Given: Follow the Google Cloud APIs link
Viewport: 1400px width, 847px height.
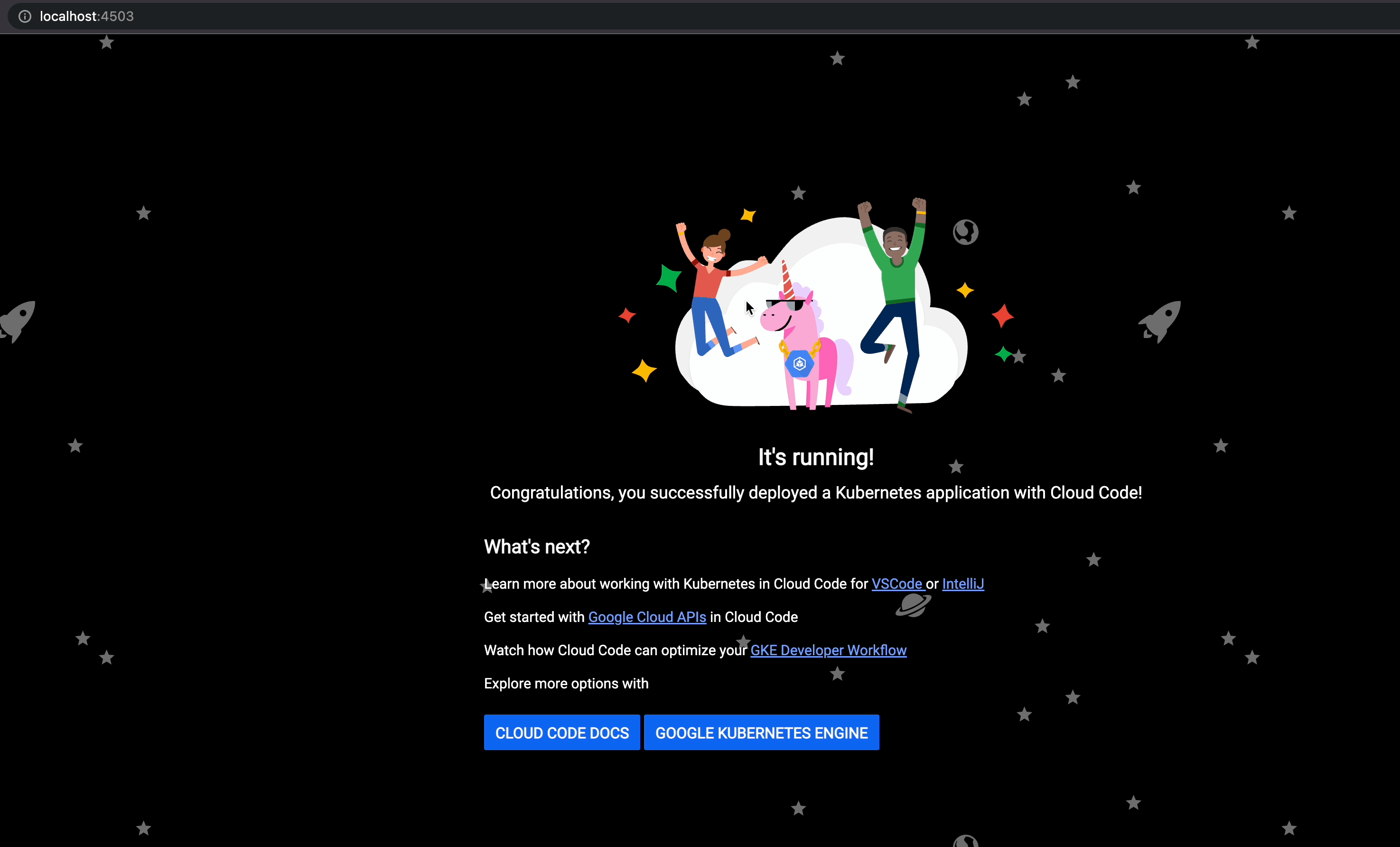Looking at the screenshot, I should coord(647,617).
